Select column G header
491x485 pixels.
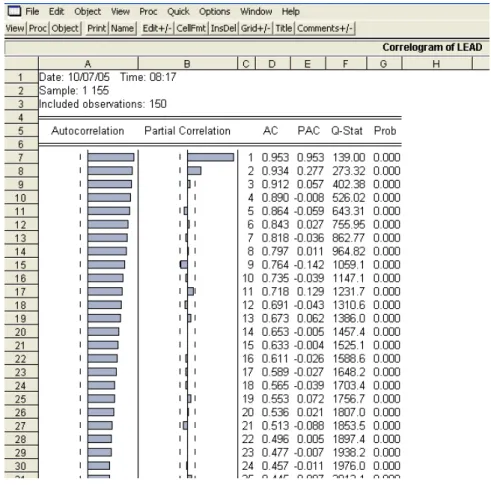(383, 64)
